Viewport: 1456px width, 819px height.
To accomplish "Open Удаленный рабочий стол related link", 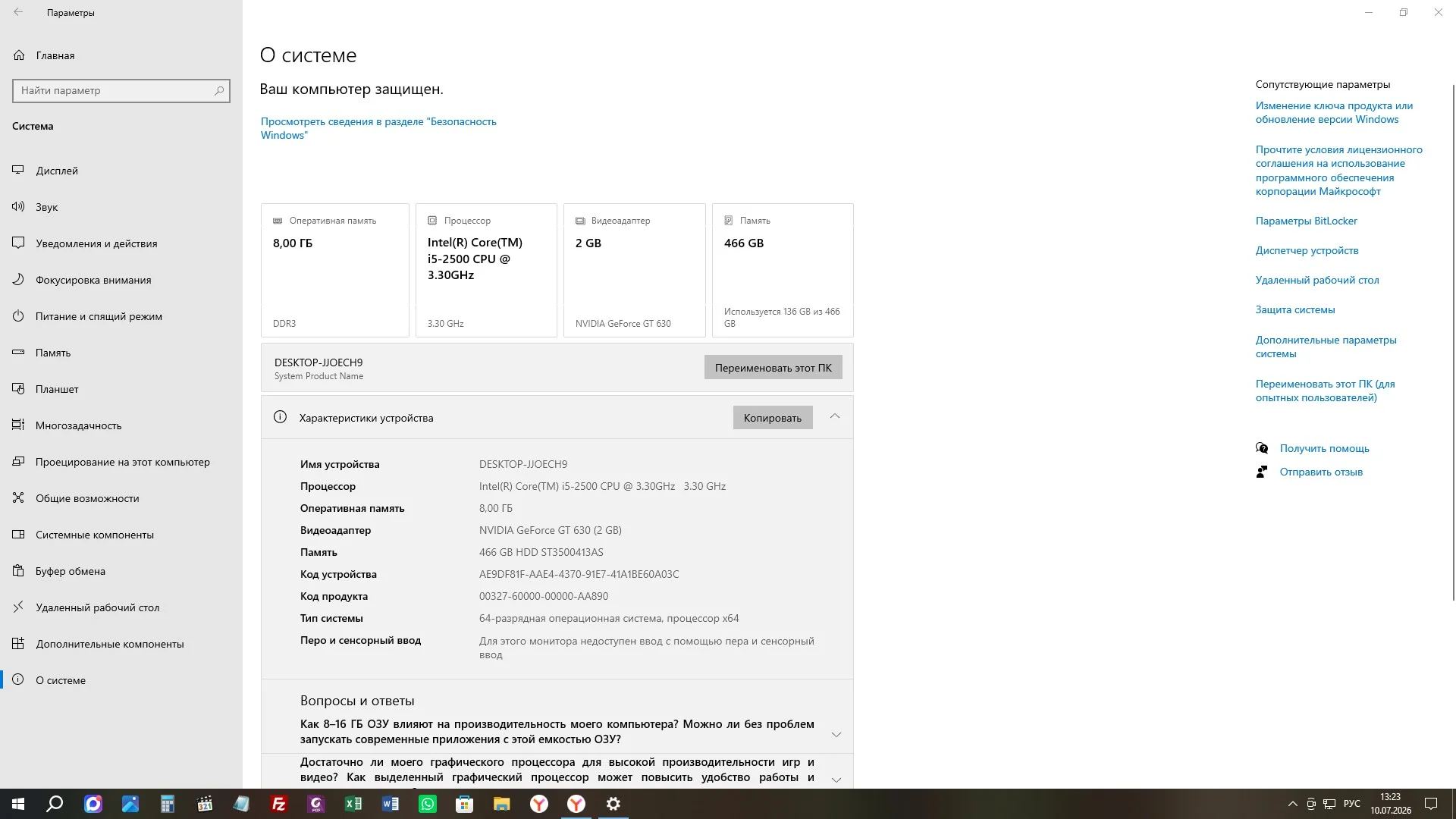I will click(x=1317, y=280).
